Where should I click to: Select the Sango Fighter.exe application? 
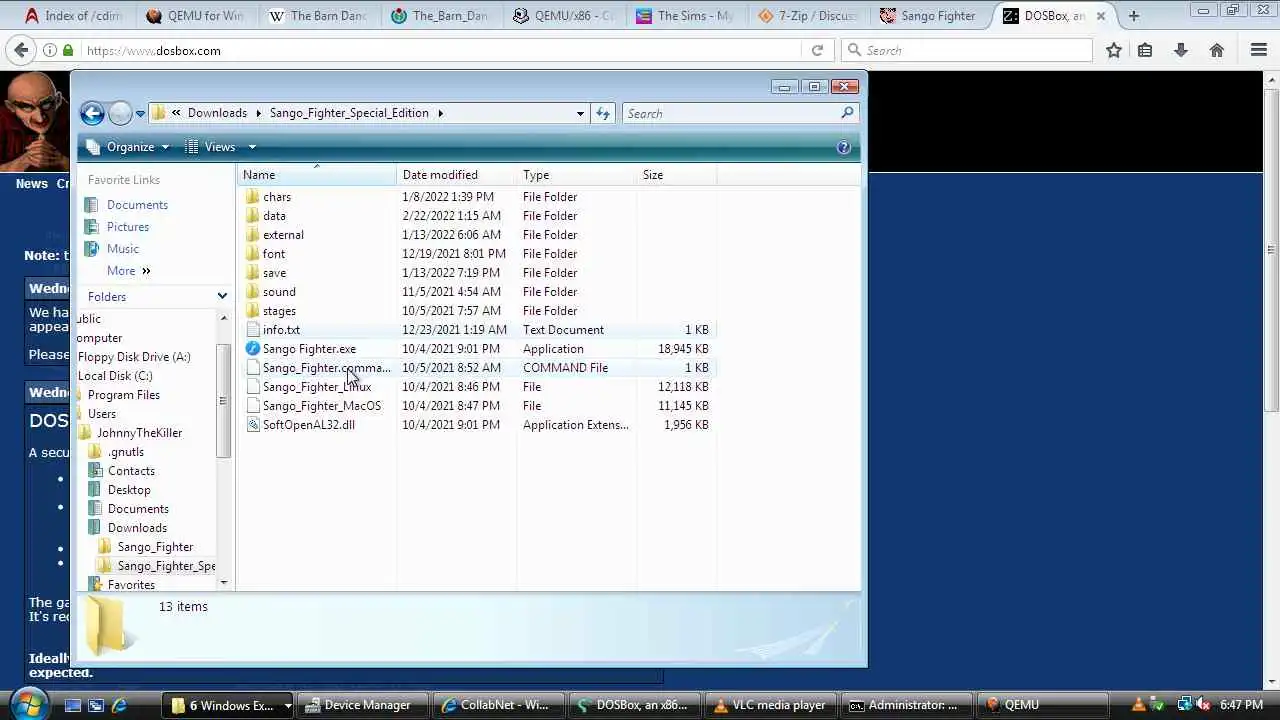309,349
